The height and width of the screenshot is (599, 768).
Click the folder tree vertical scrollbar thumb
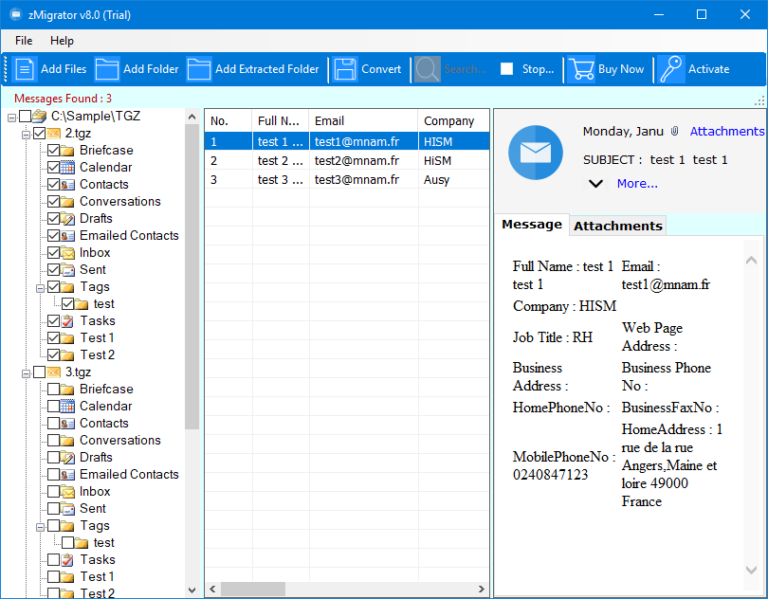[192, 277]
